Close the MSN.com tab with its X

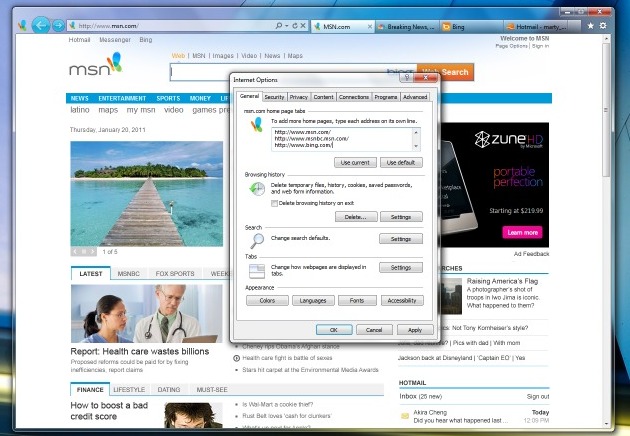pyautogui.click(x=370, y=27)
